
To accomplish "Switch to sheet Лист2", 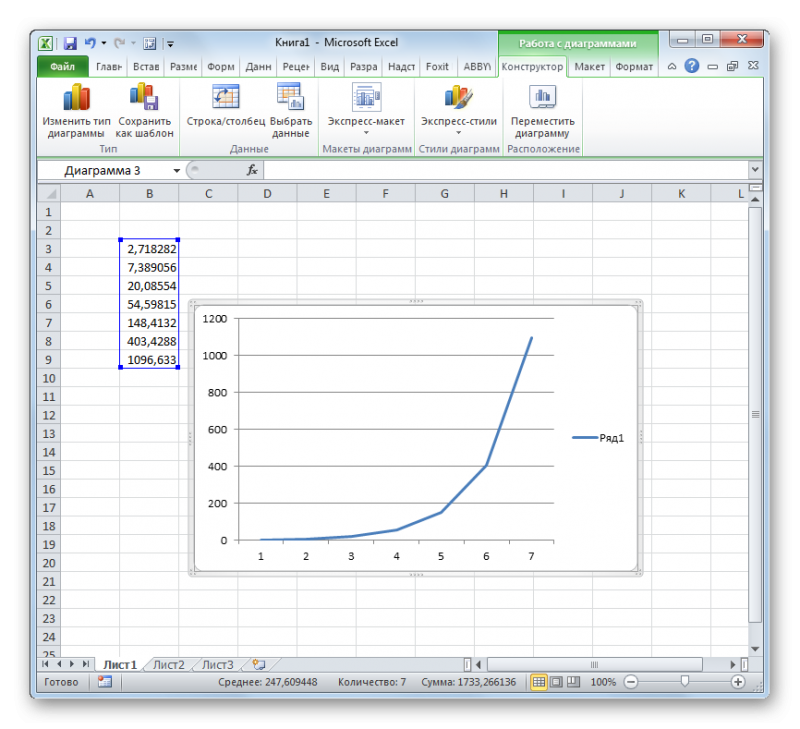I will click(x=168, y=665).
